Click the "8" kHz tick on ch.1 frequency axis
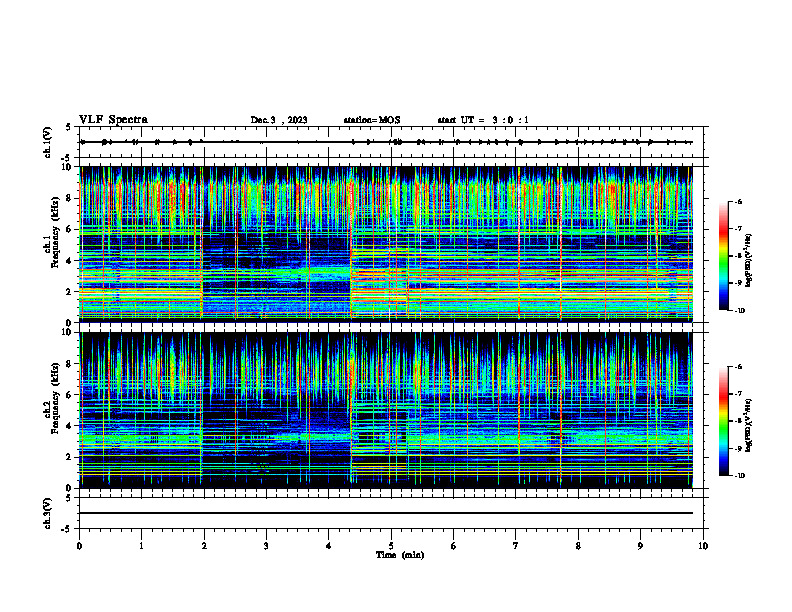Viewport: 792px width, 612px height. (69, 198)
